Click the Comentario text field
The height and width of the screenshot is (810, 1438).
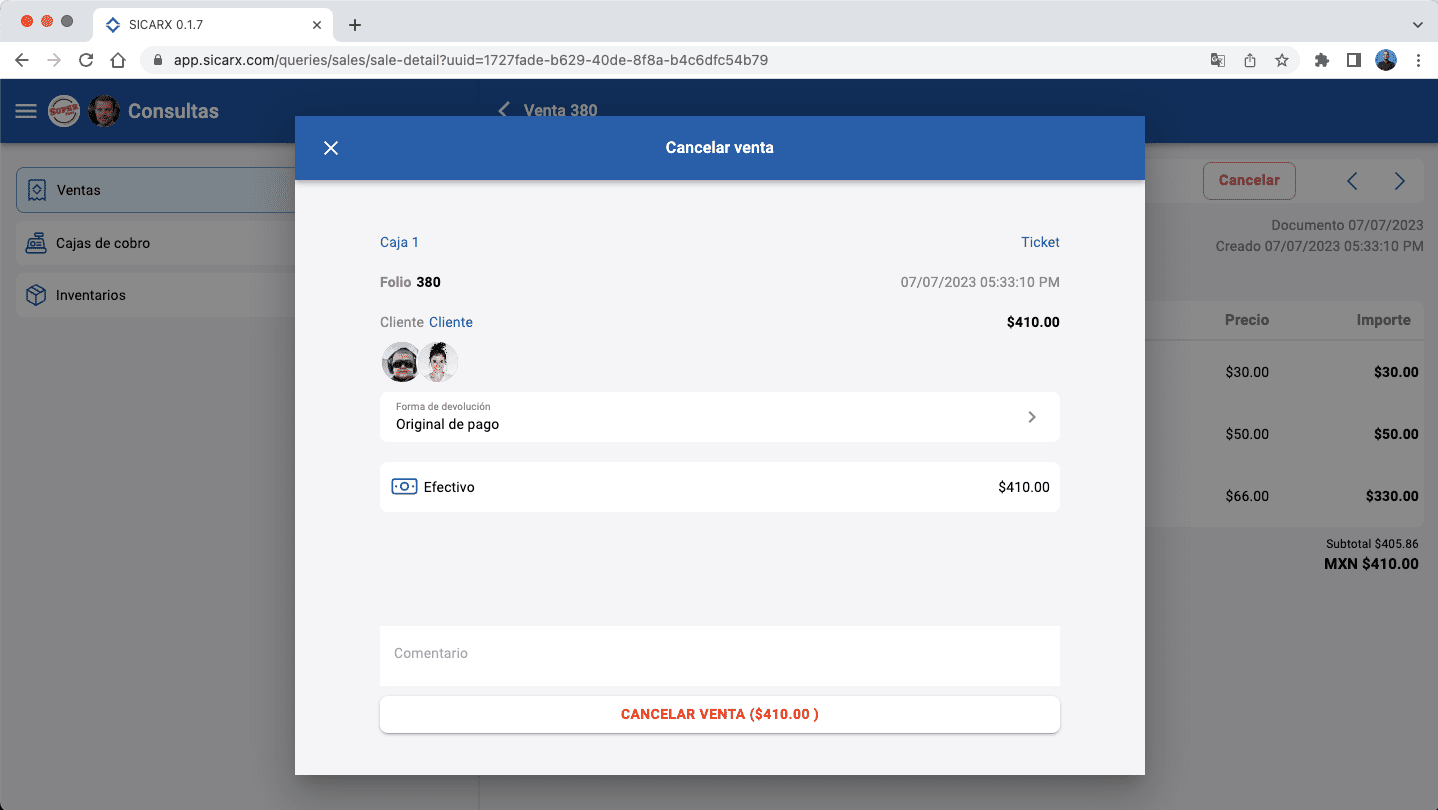click(x=719, y=654)
